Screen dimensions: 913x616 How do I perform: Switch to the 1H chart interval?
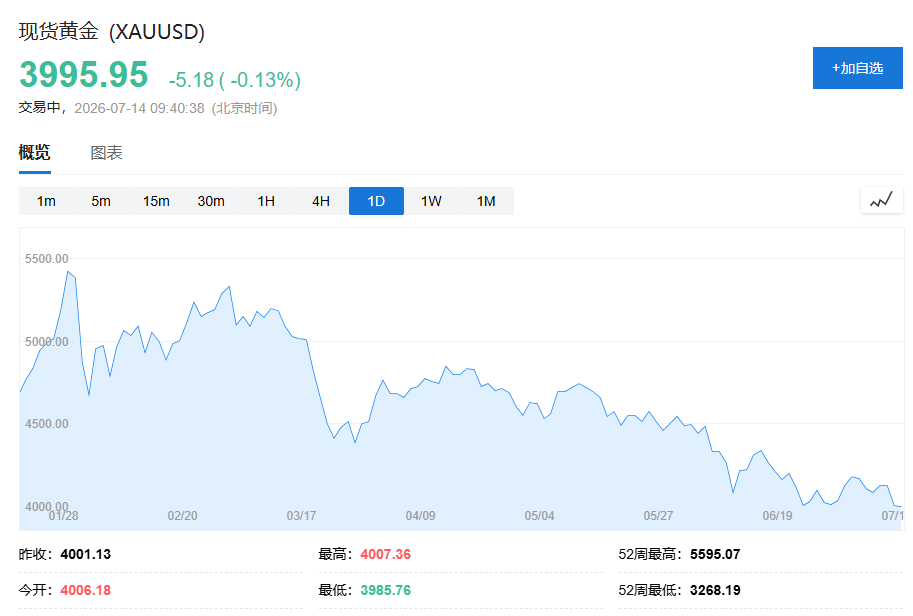click(266, 201)
